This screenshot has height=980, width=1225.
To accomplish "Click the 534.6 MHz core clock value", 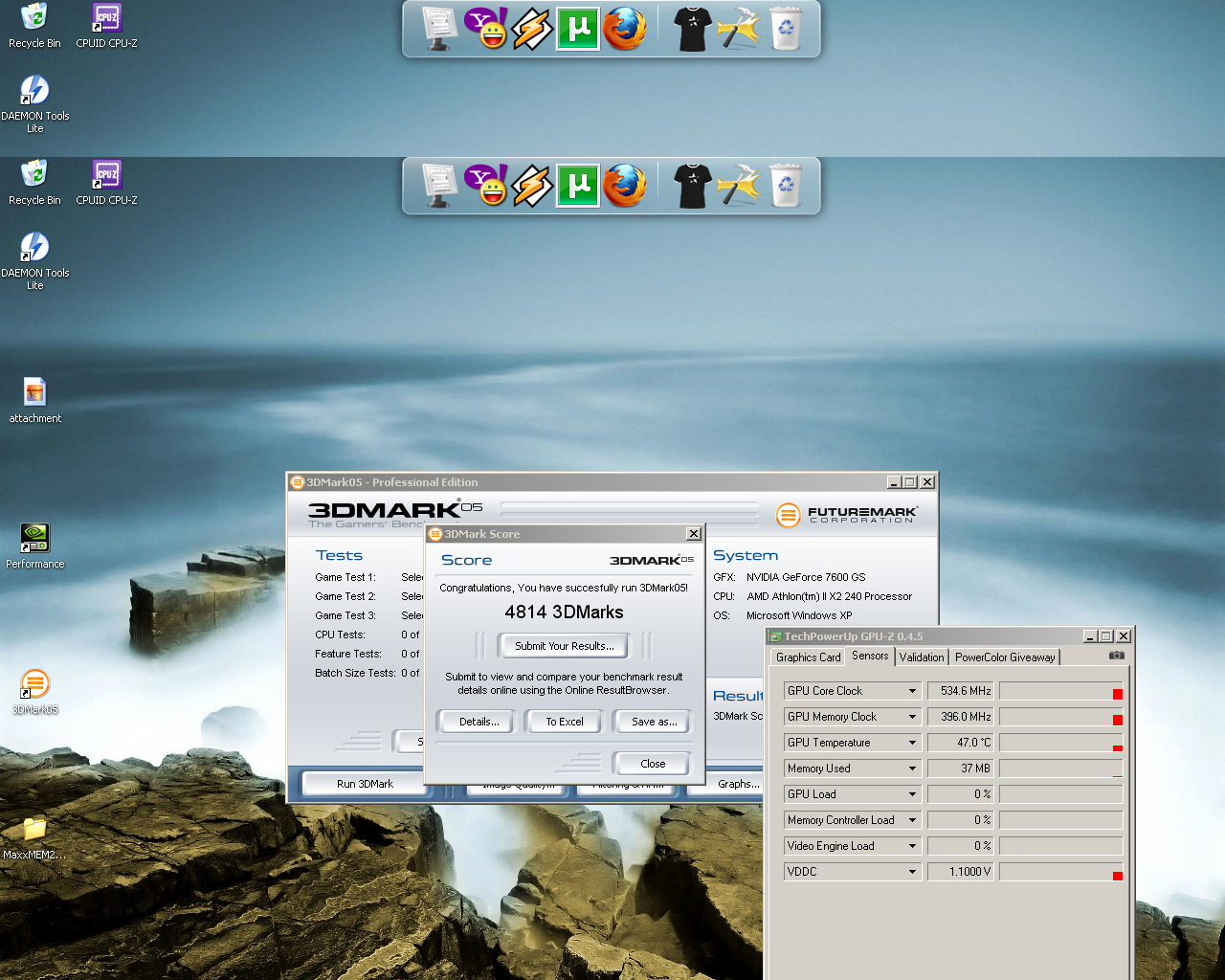I will tap(961, 691).
